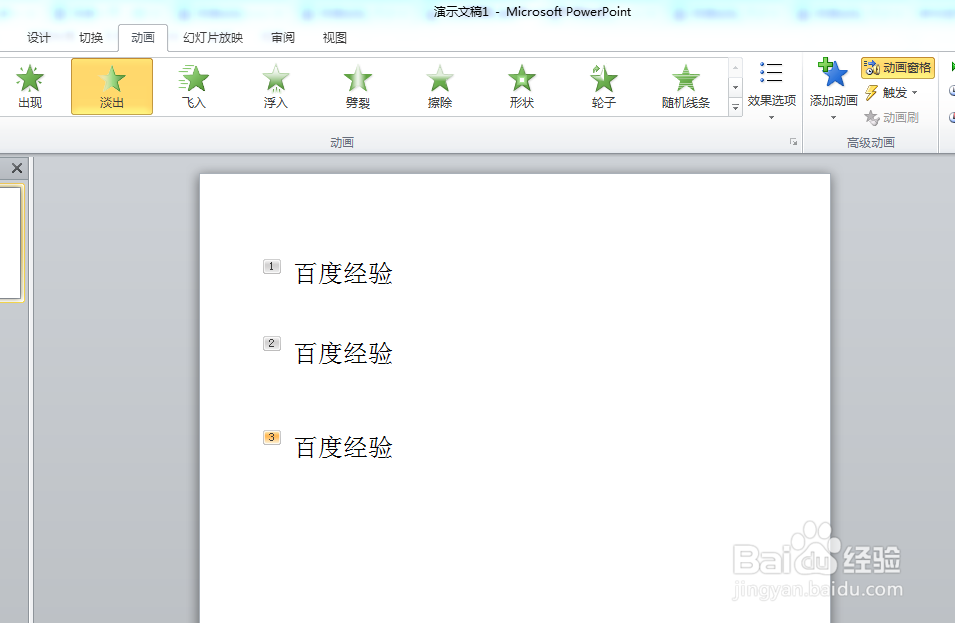The width and height of the screenshot is (955, 623).
Task: Choose the 浮入 (Float In) animation
Action: [x=275, y=85]
